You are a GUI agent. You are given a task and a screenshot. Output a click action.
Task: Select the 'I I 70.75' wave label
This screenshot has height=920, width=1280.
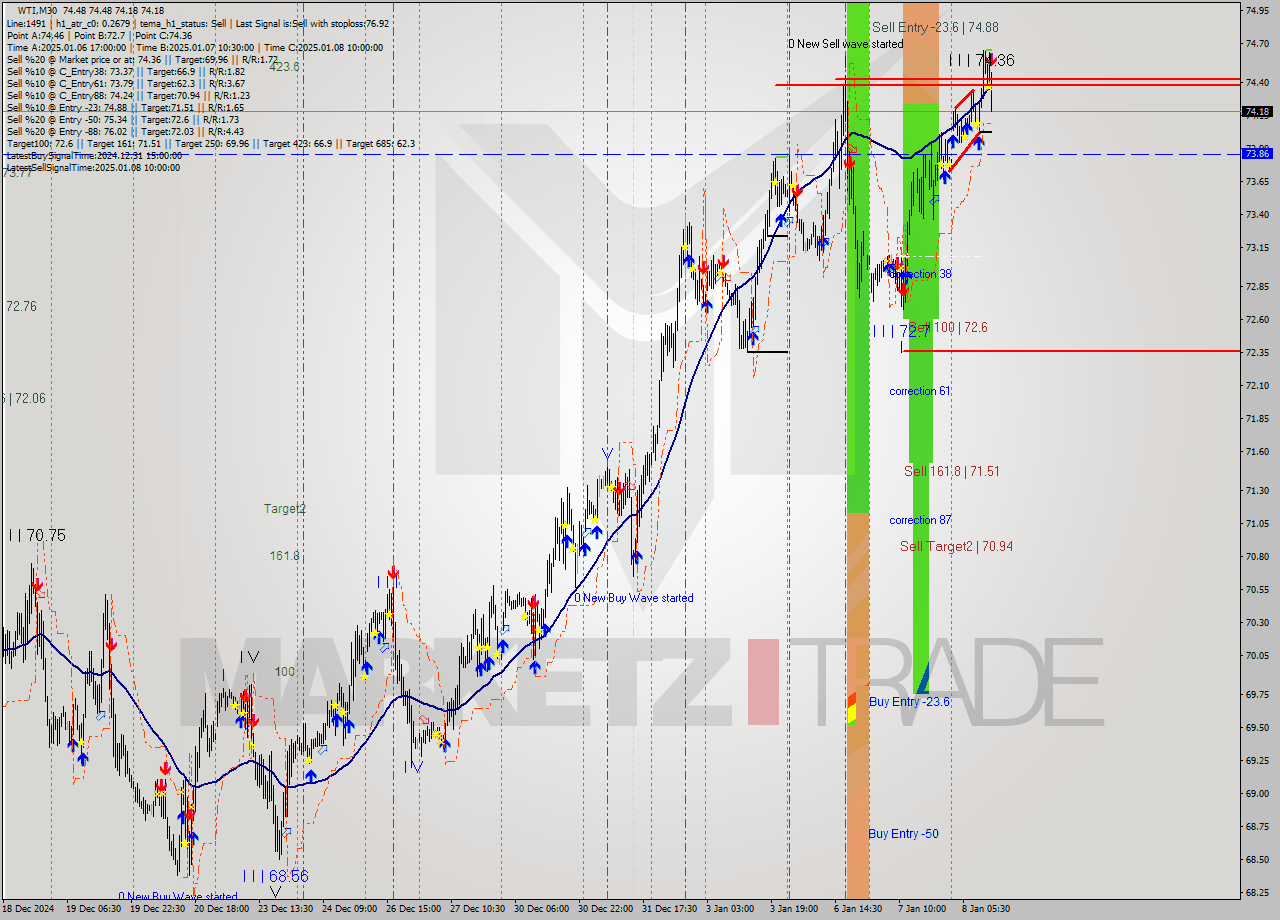pyautogui.click(x=37, y=535)
